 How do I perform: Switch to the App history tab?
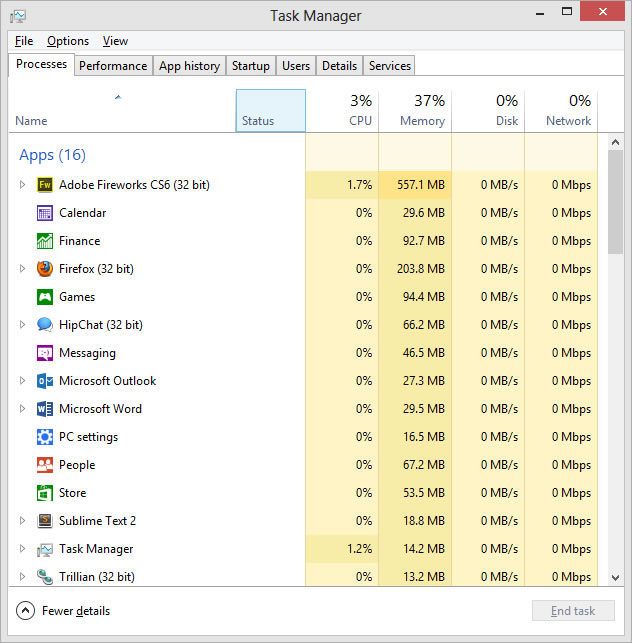point(189,66)
